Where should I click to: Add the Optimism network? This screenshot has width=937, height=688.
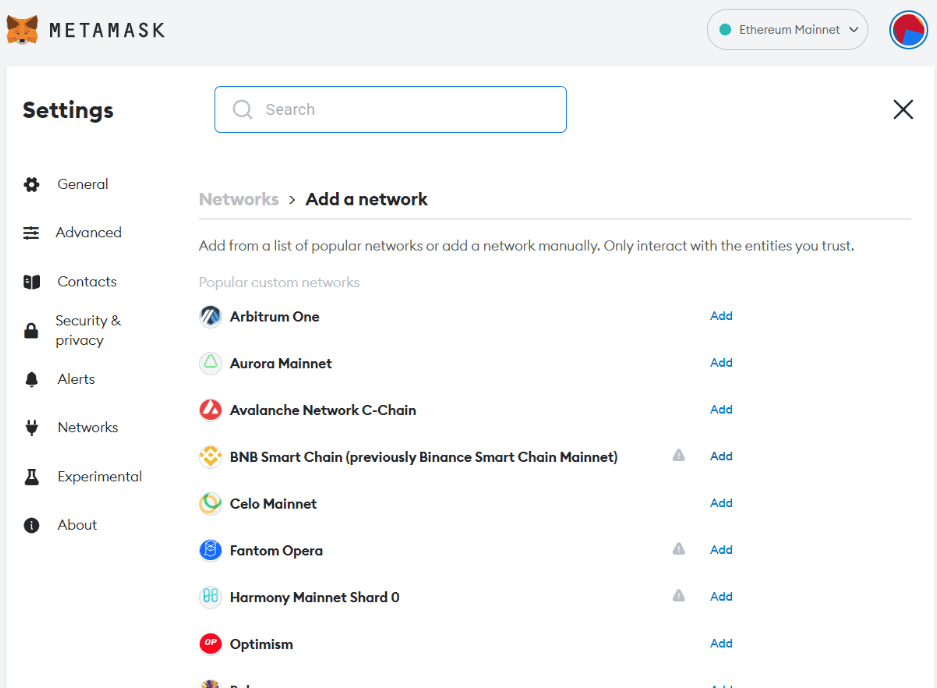pos(721,643)
